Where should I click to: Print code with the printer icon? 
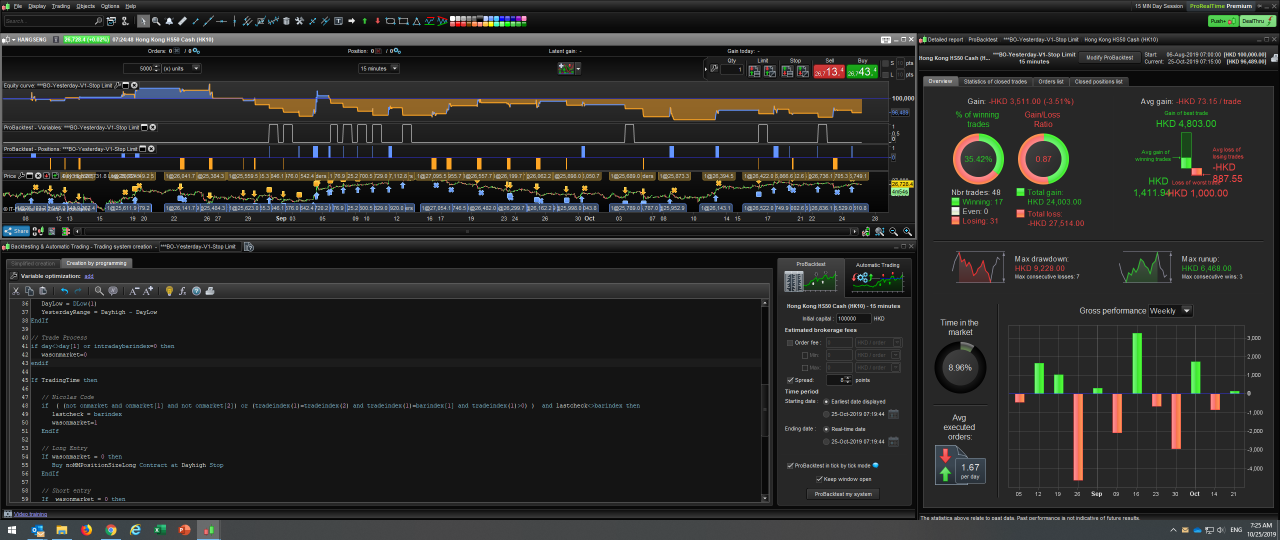[x=210, y=291]
